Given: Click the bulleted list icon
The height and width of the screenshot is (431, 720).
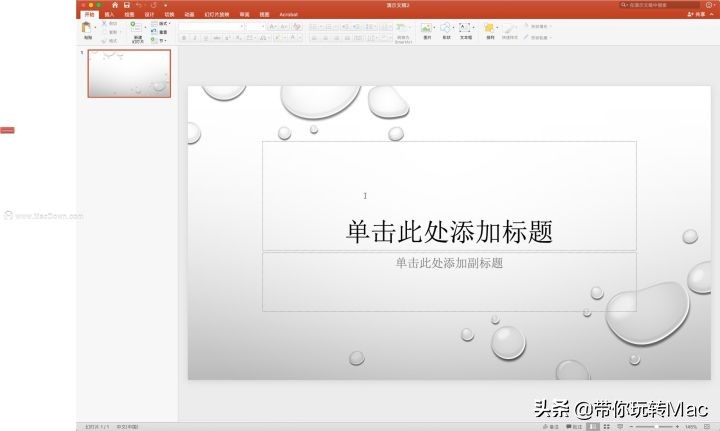Looking at the screenshot, I should [314, 27].
